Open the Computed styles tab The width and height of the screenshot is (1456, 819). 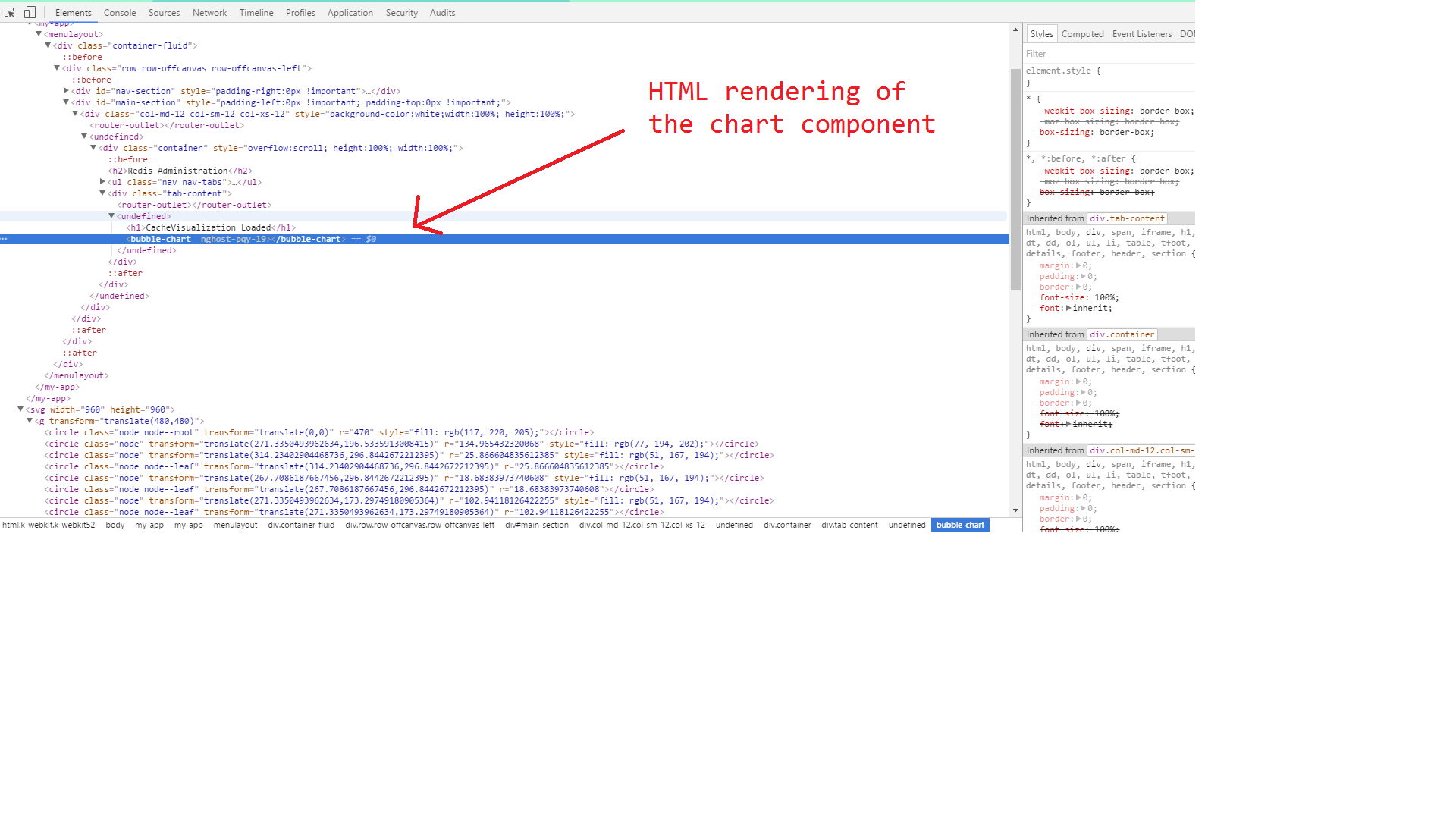click(1082, 34)
